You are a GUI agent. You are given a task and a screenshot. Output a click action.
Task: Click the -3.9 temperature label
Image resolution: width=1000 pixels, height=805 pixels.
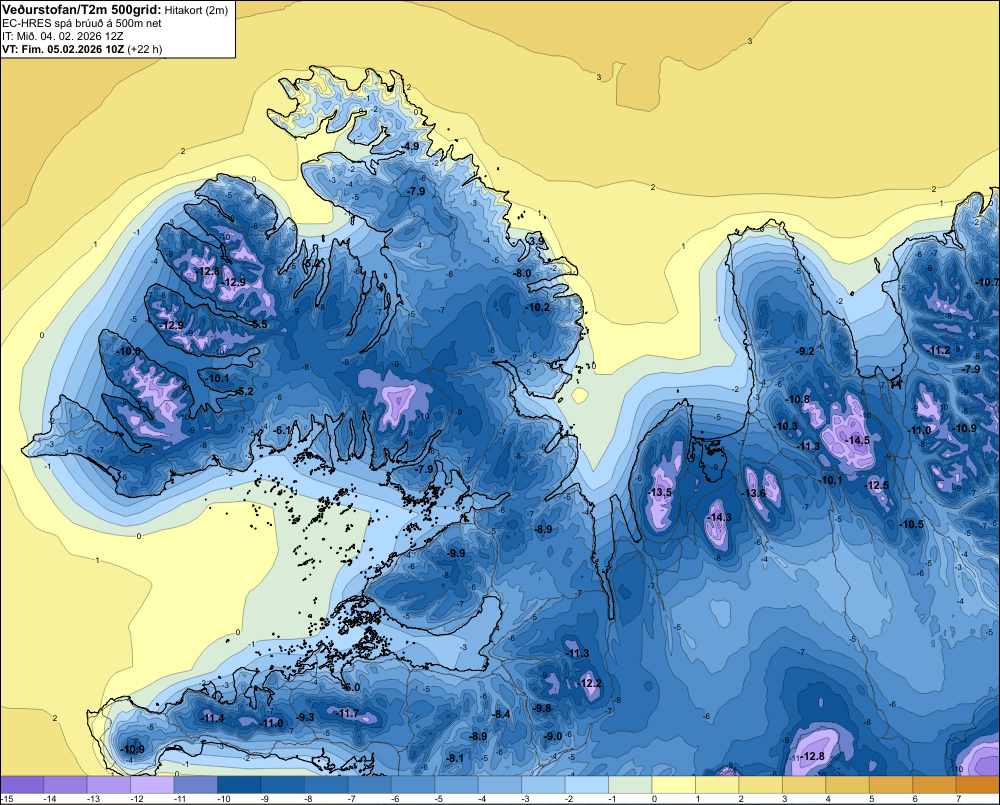click(x=537, y=241)
